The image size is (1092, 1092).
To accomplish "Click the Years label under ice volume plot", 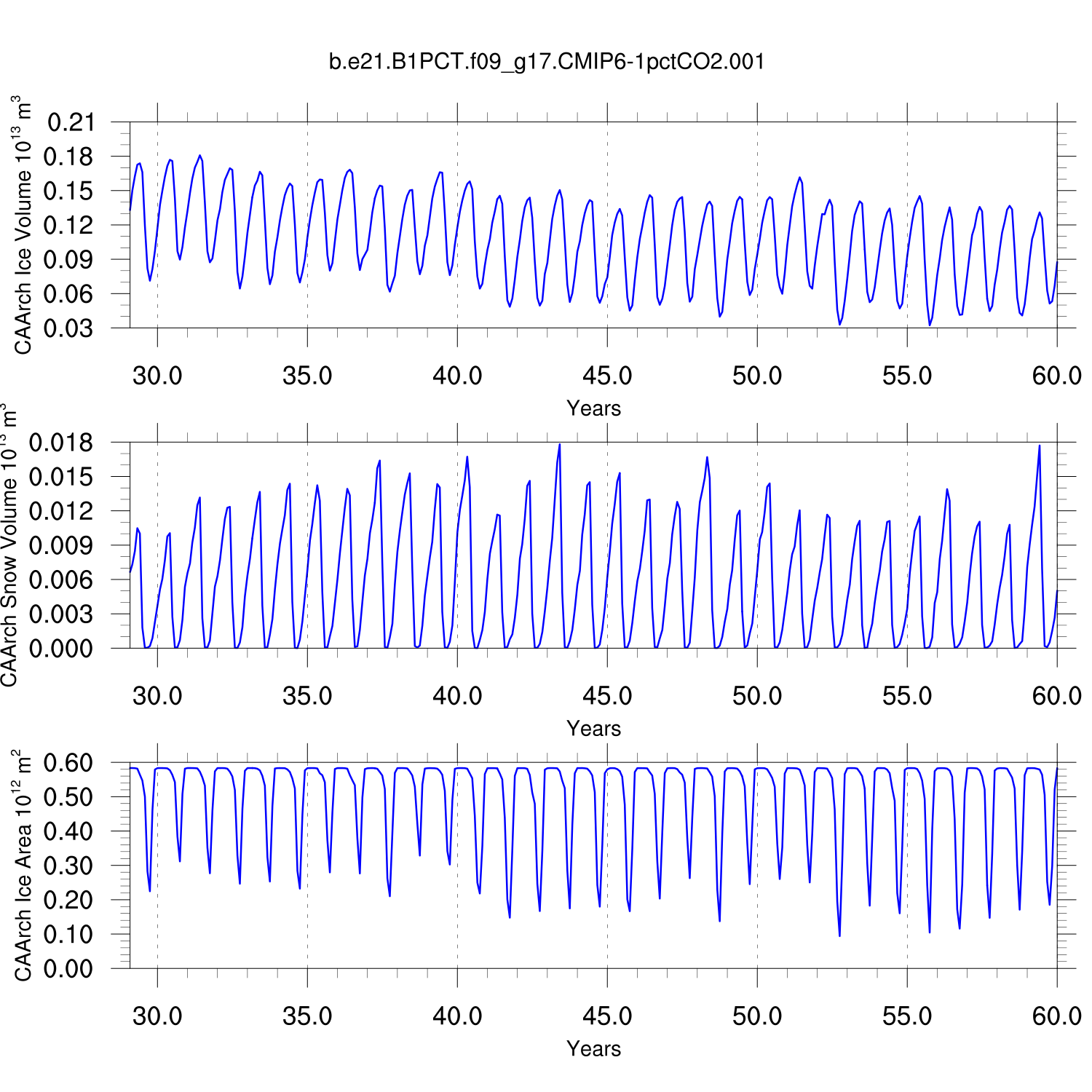I will click(x=593, y=408).
